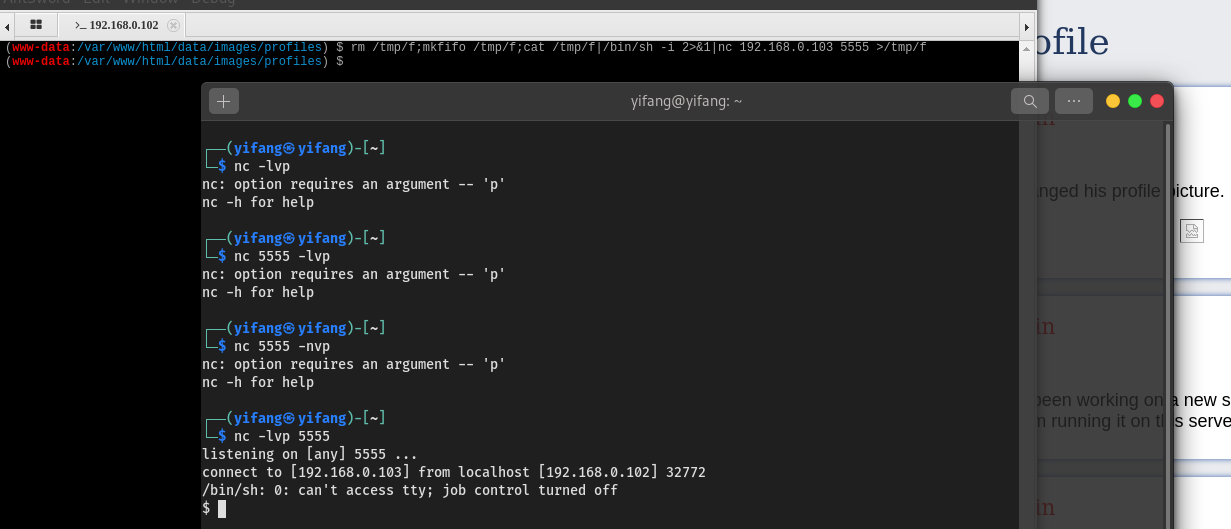
Task: Close terminal with the red button
Action: click(x=1157, y=101)
